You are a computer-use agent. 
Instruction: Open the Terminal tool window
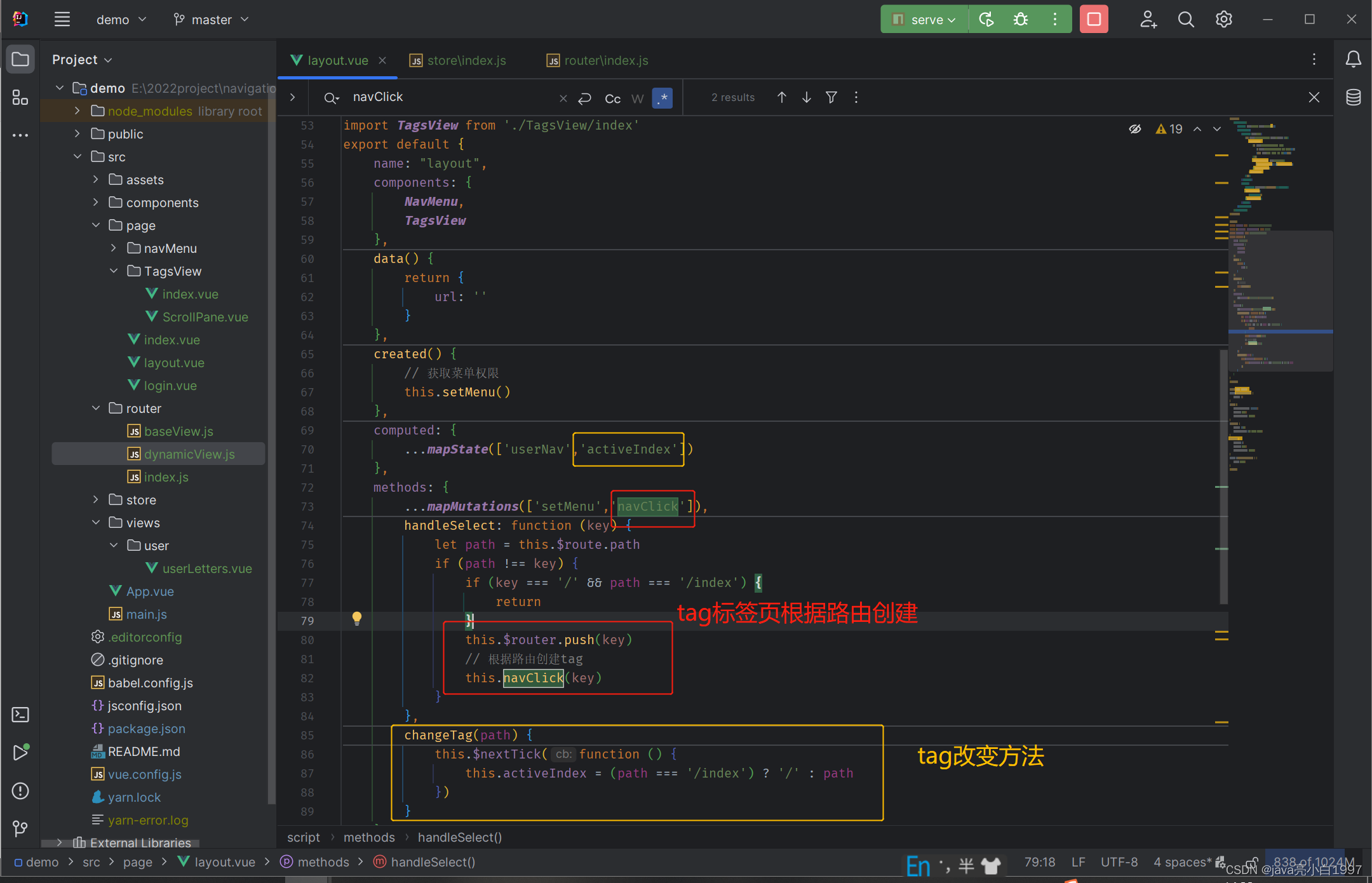tap(20, 715)
